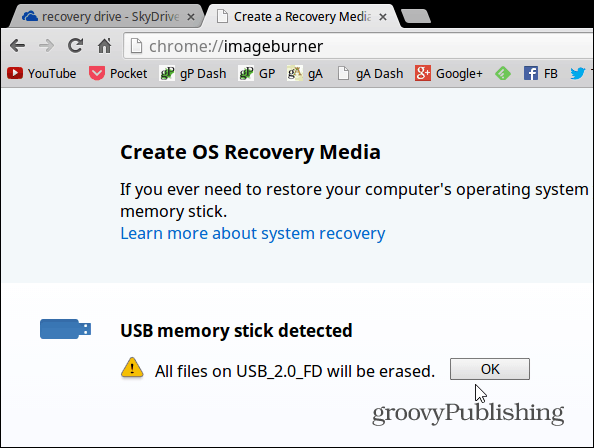The width and height of the screenshot is (594, 448).
Task: Open the Google+ bookmark
Action: (x=449, y=73)
